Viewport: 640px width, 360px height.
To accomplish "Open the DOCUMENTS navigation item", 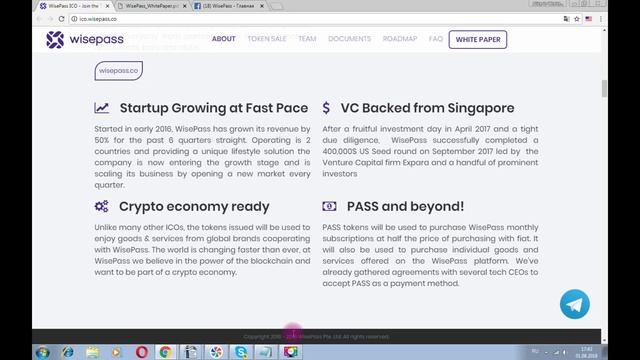I will click(x=349, y=39).
